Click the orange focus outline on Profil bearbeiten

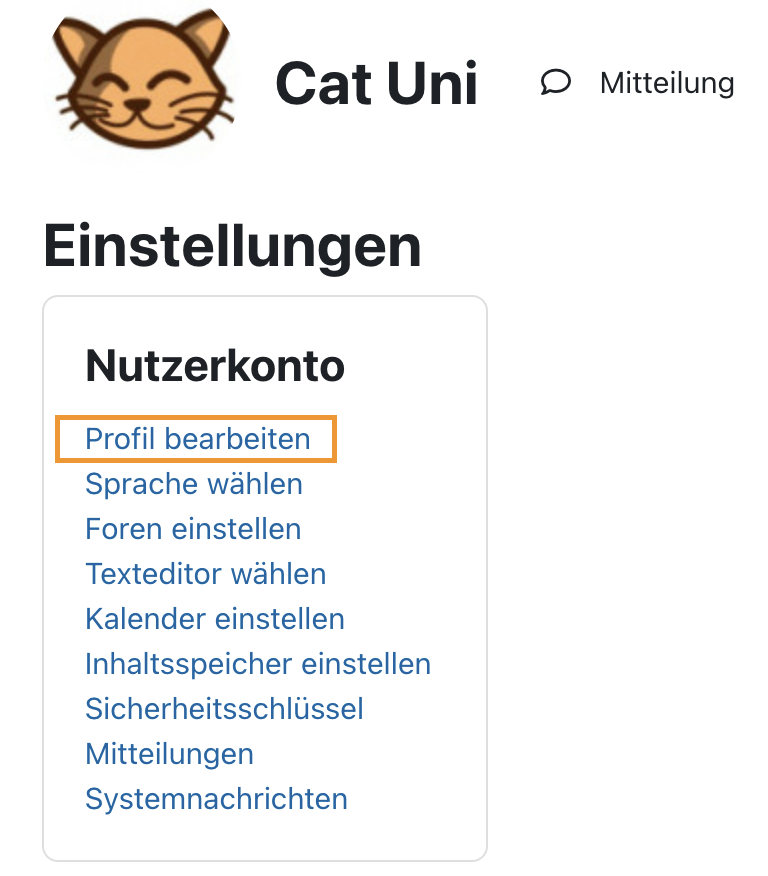pyautogui.click(x=195, y=417)
